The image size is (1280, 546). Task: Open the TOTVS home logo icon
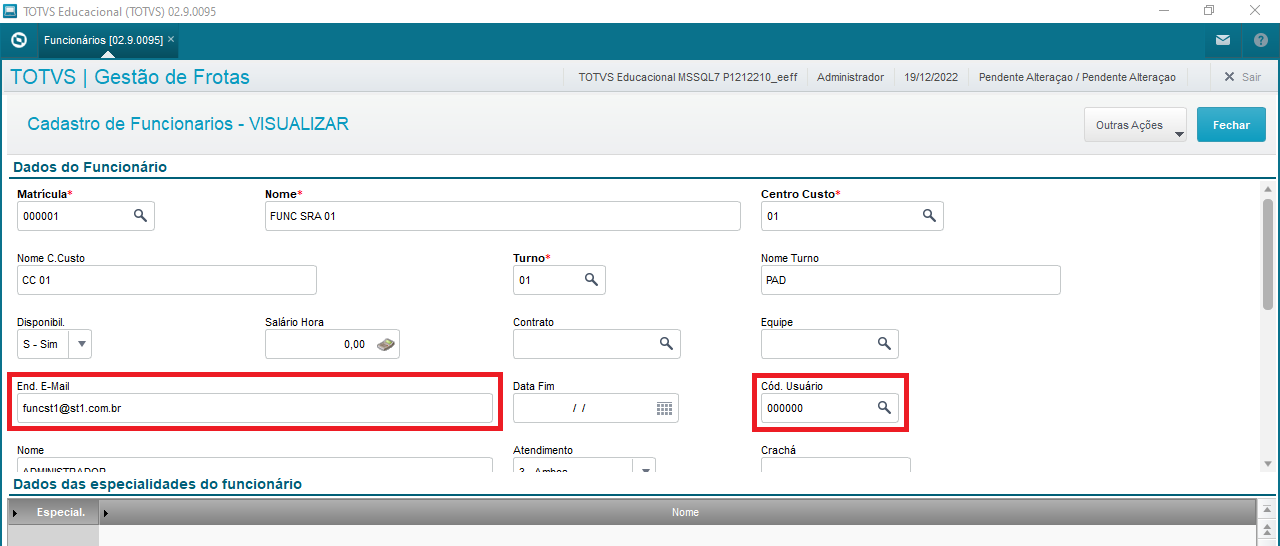pos(18,40)
